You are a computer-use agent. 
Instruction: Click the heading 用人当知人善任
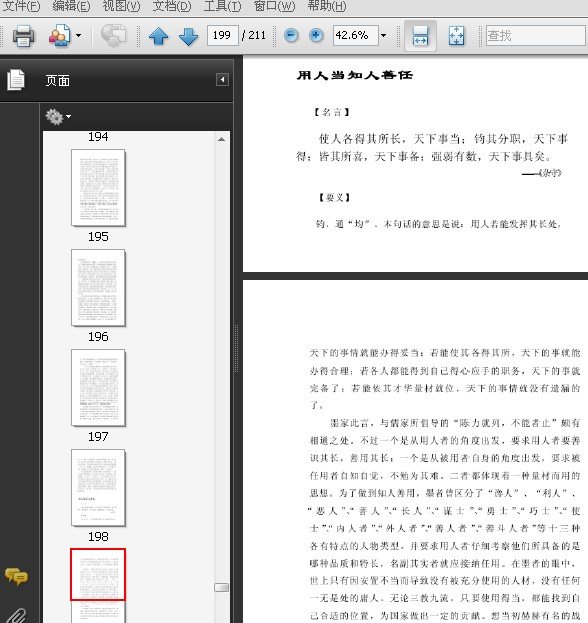pyautogui.click(x=354, y=75)
